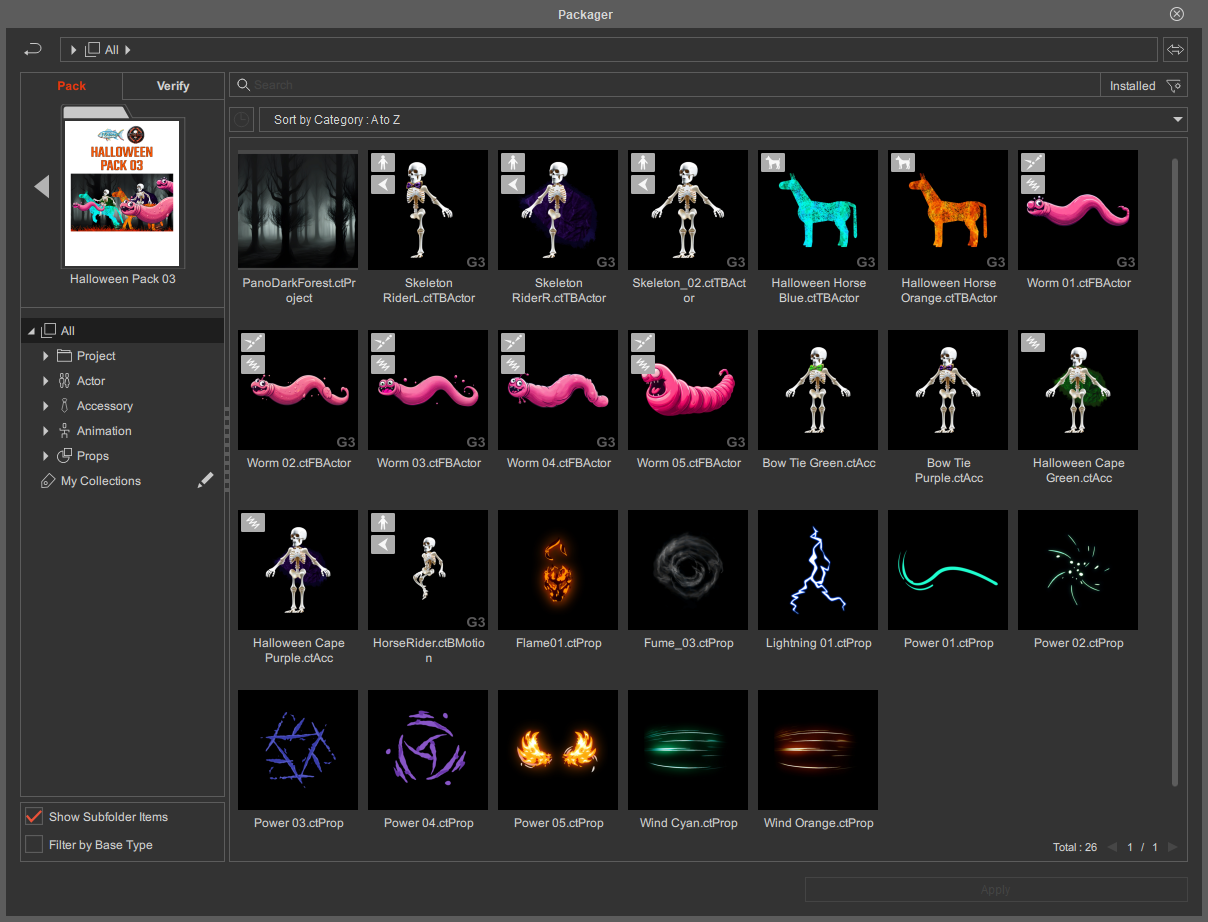Click the Actor category icon

pyautogui.click(x=65, y=381)
